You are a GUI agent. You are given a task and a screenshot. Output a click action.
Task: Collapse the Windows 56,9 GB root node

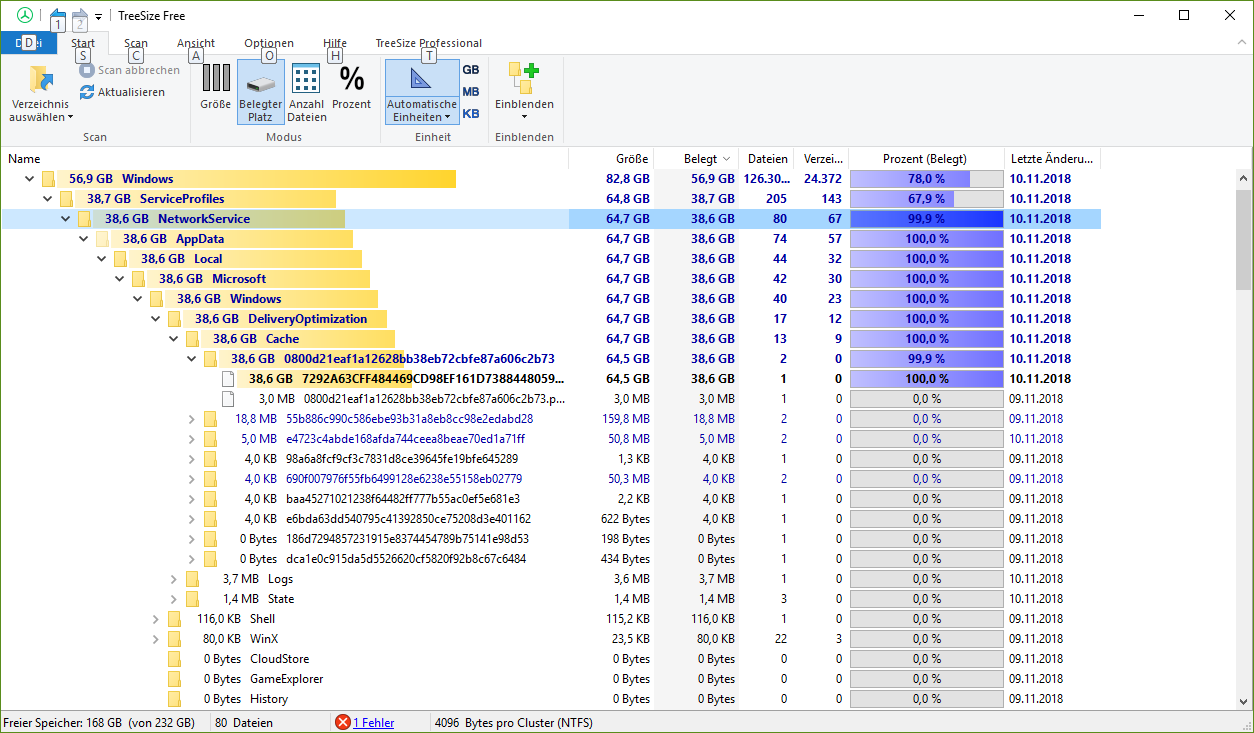pyautogui.click(x=30, y=179)
